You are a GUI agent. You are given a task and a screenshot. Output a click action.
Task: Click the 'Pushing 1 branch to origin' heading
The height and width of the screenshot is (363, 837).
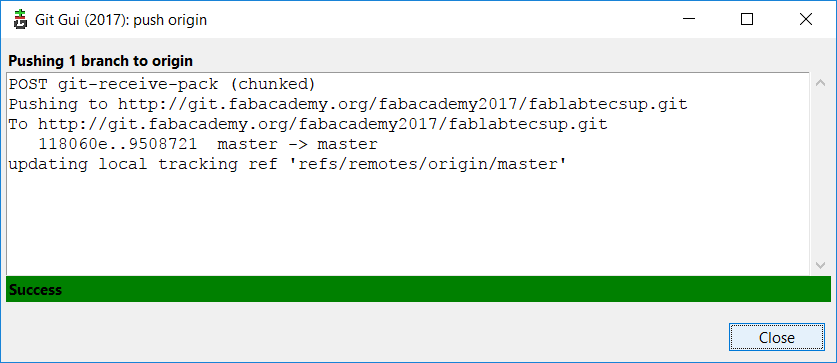(100, 61)
